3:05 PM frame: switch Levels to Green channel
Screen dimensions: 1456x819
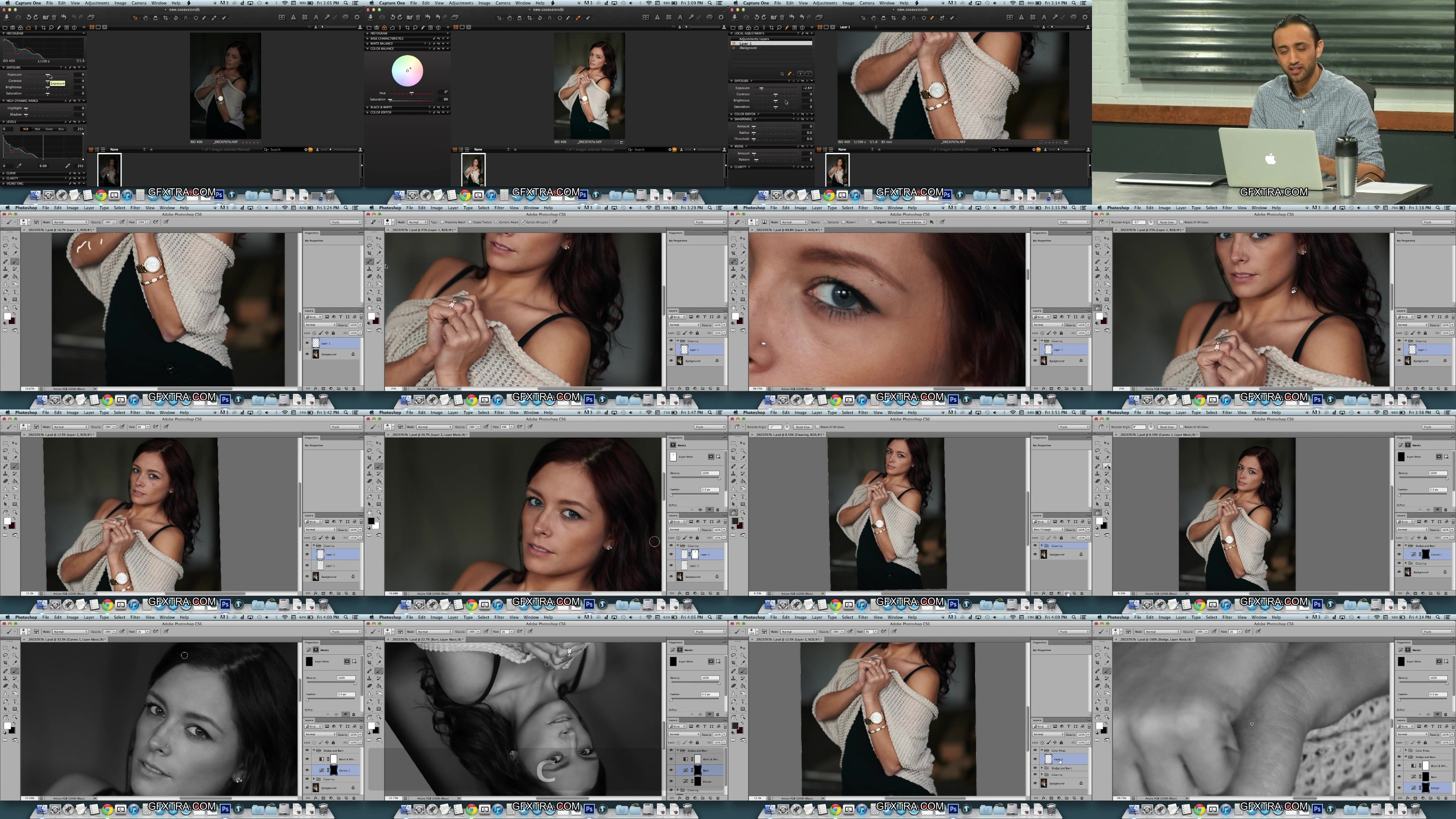tap(49, 129)
